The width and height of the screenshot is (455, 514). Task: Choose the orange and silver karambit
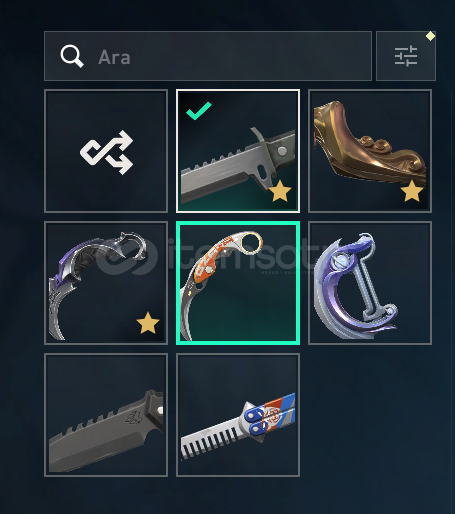tap(238, 283)
